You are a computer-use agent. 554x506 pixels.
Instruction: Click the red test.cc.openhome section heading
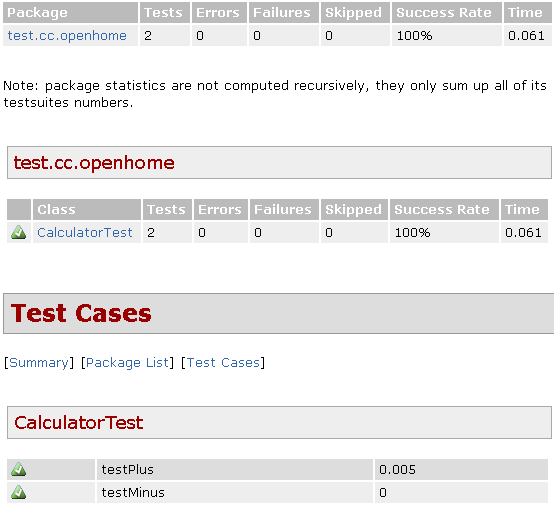coord(94,163)
